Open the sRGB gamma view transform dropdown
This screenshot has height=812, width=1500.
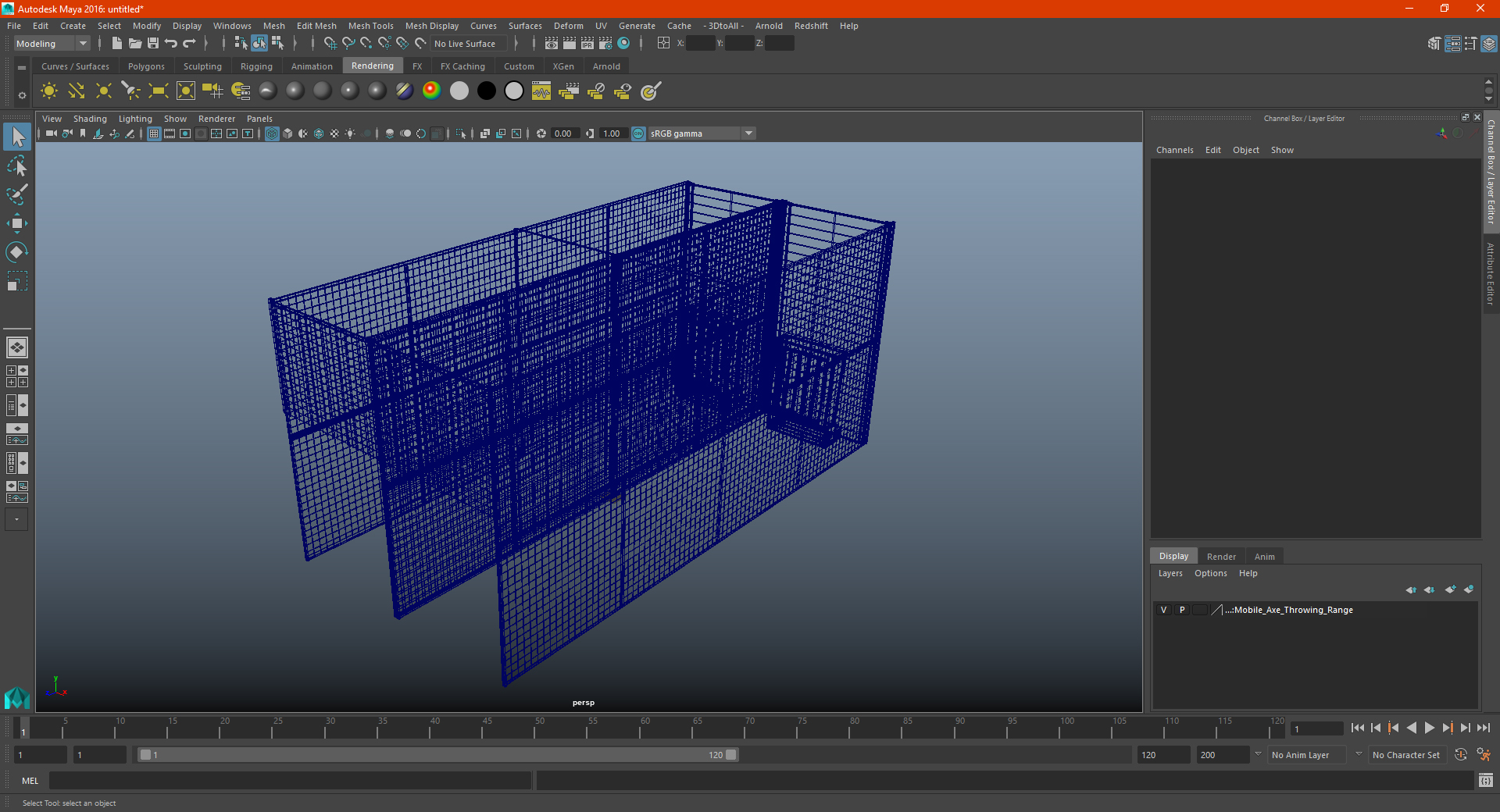click(701, 134)
